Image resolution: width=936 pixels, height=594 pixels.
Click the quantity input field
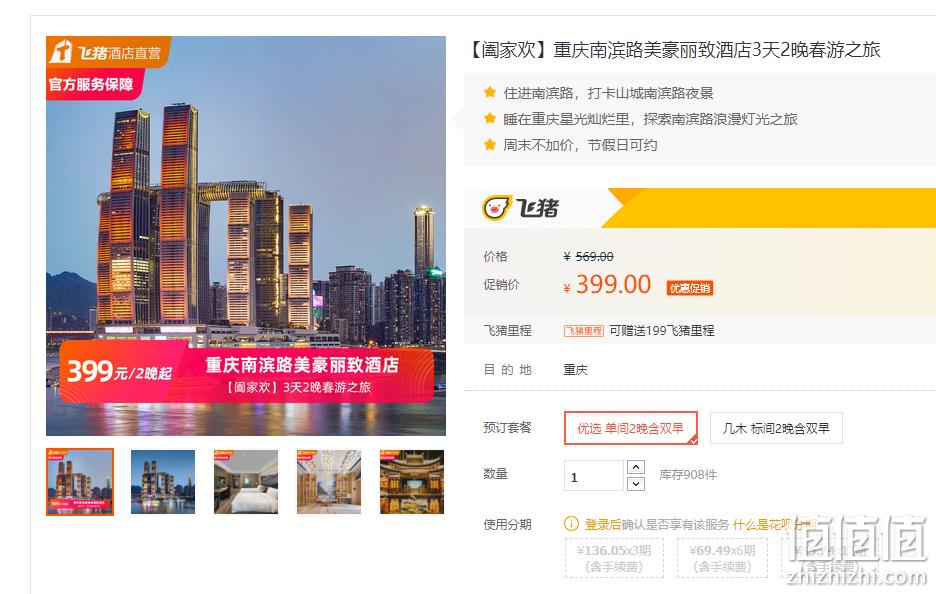[594, 476]
